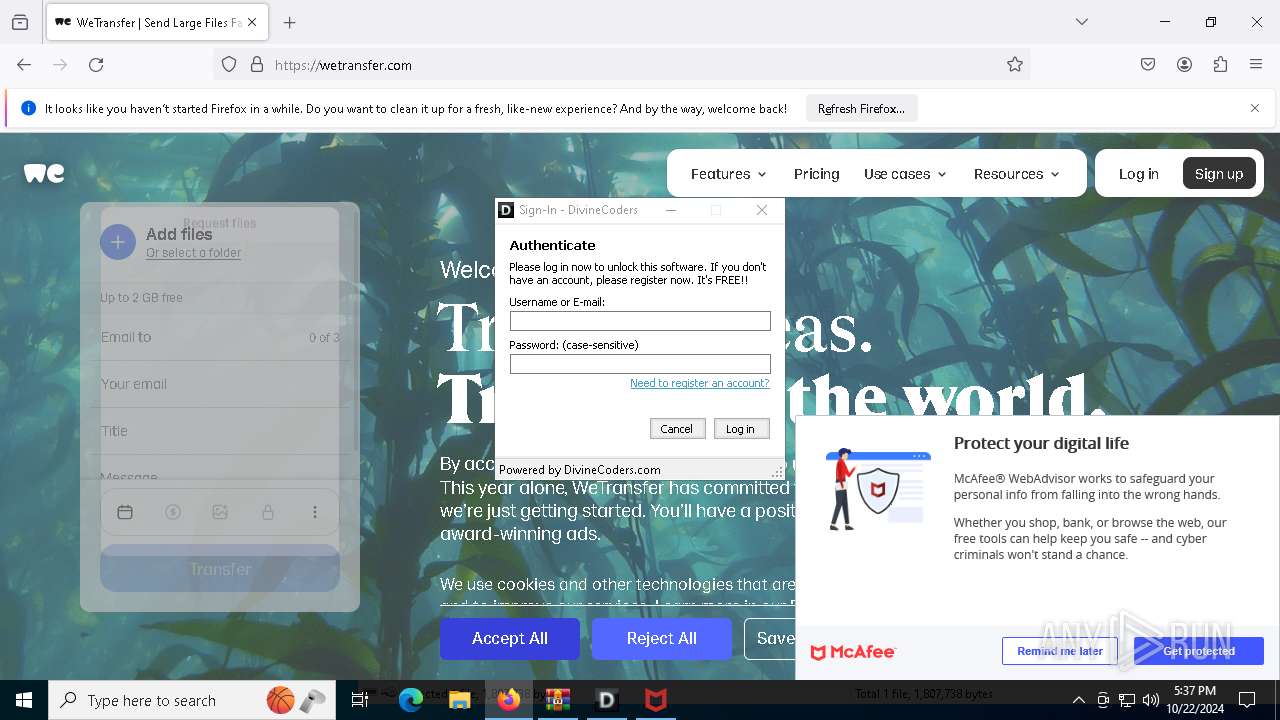Screen dimensions: 1280x720
Task: Open Firefox recent tabs list icon
Action: coord(20,22)
